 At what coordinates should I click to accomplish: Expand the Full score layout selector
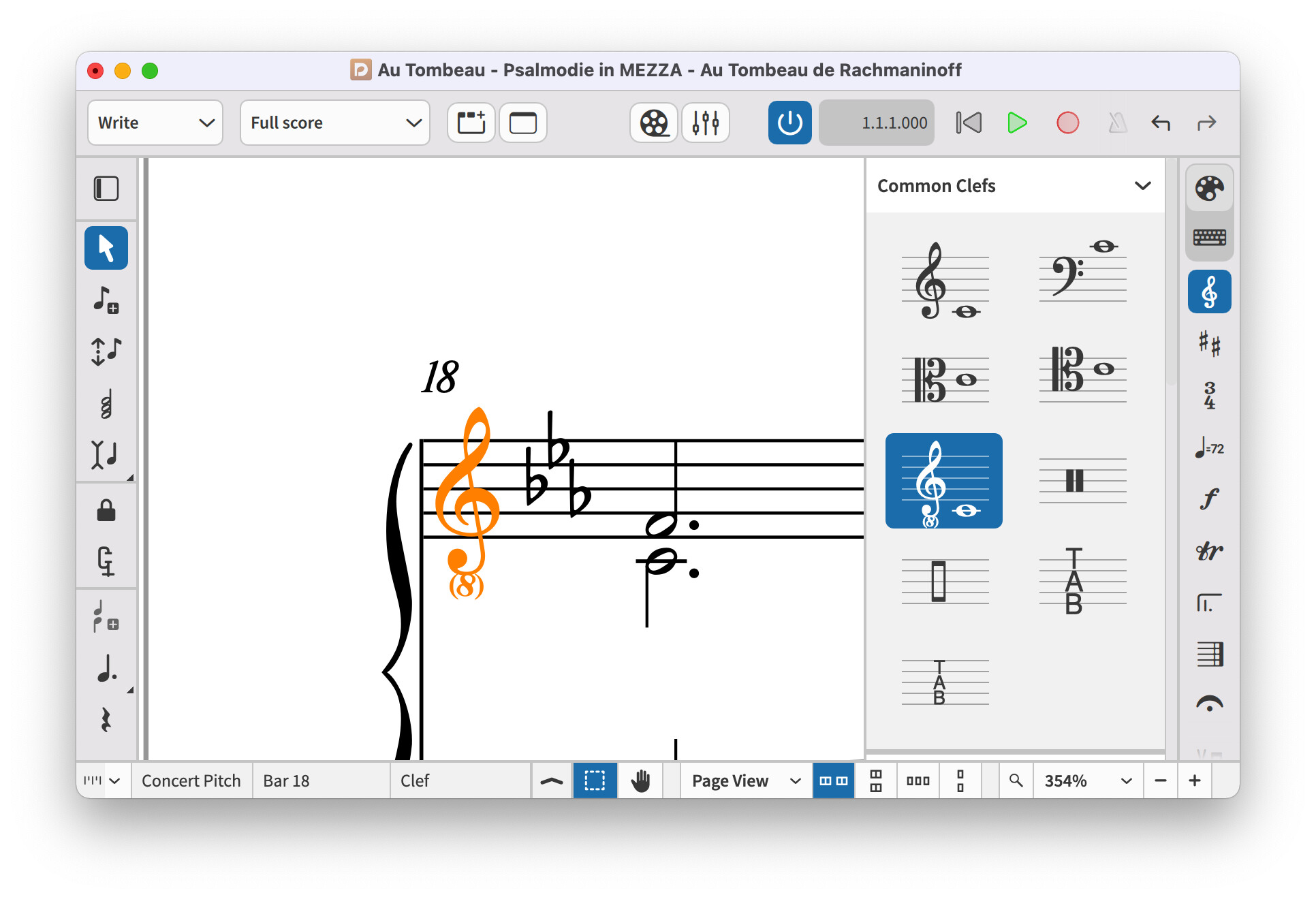tap(334, 123)
